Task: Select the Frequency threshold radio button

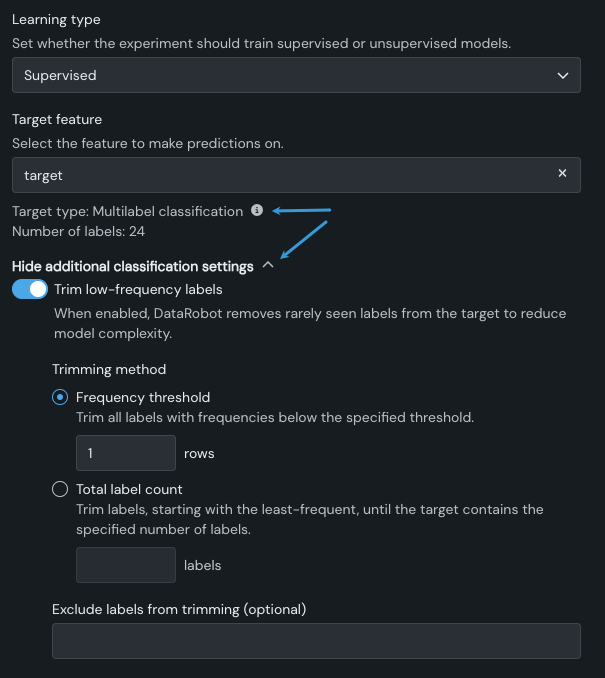Action: click(60, 397)
